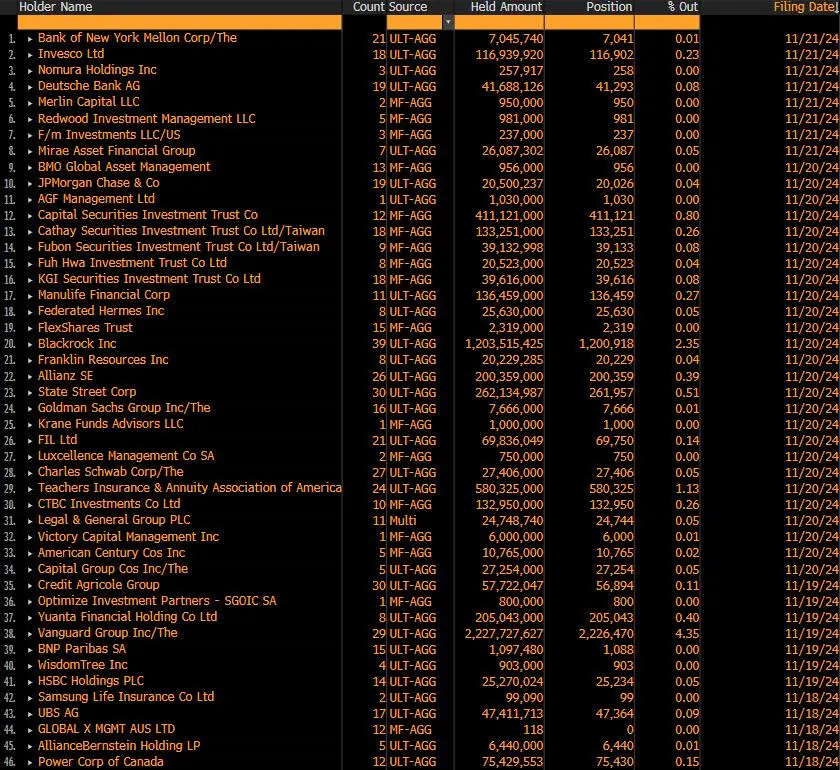The height and width of the screenshot is (770, 840).
Task: Expand the Vanguard Group Inc/The row
Action: click(28, 633)
